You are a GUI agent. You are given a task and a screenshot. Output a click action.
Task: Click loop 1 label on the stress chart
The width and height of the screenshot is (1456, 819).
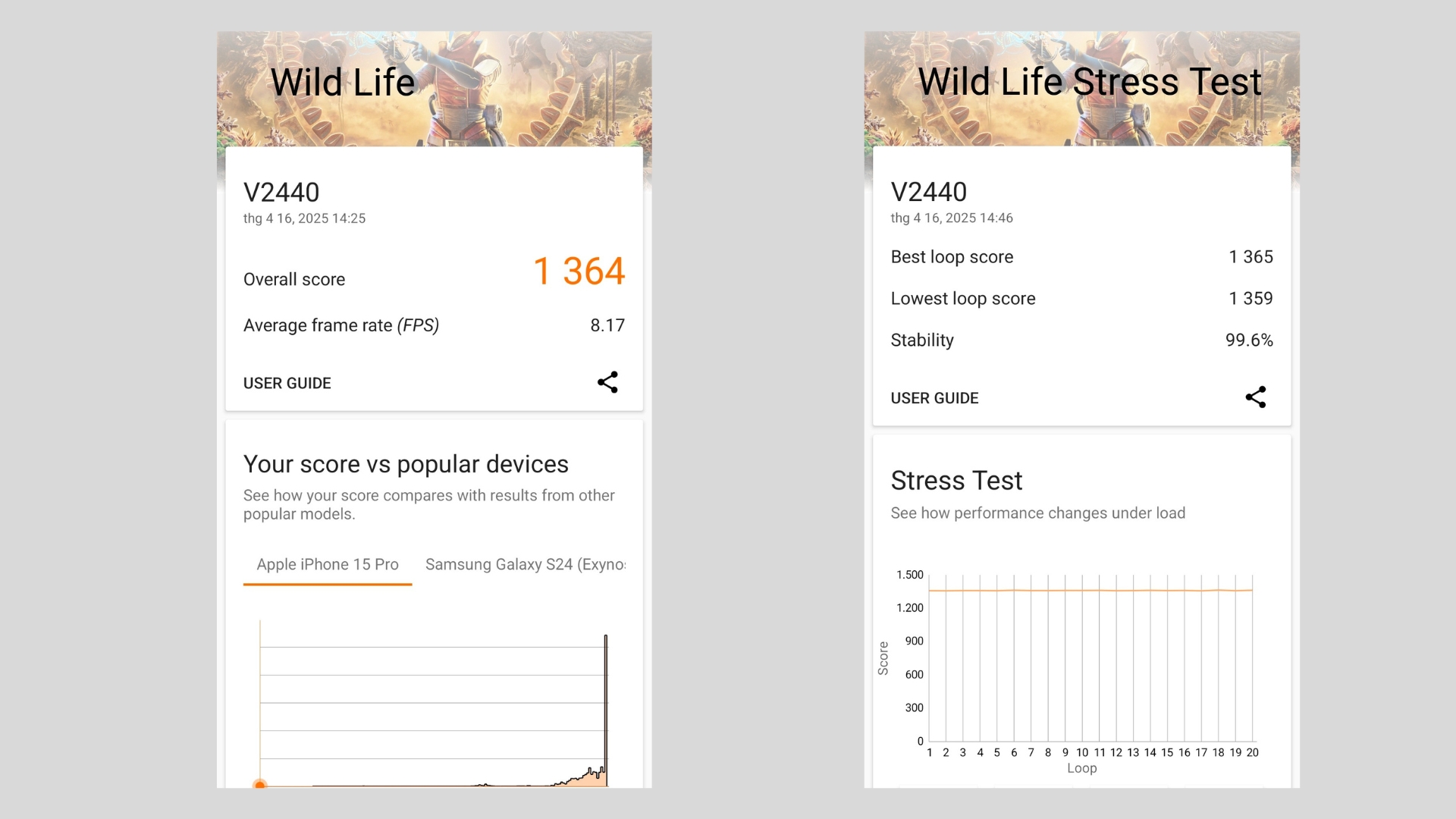(x=930, y=753)
